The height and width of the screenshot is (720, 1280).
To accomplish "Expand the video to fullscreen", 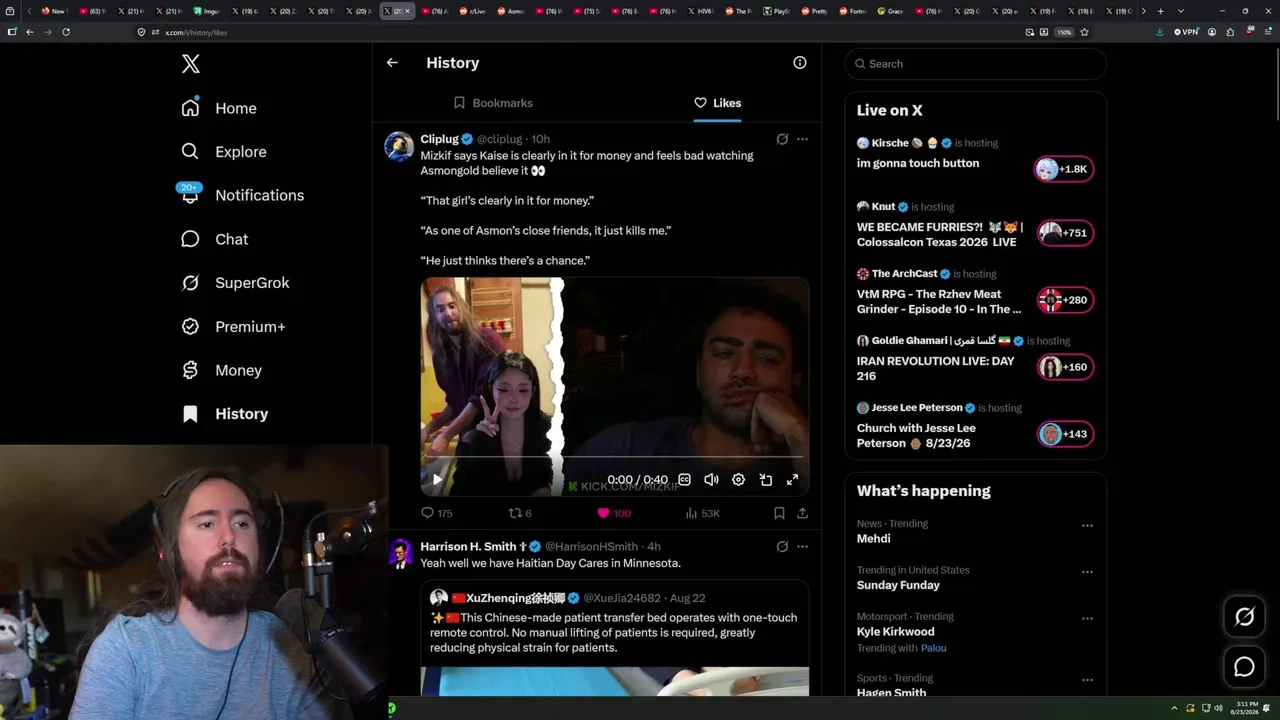I will coord(792,480).
